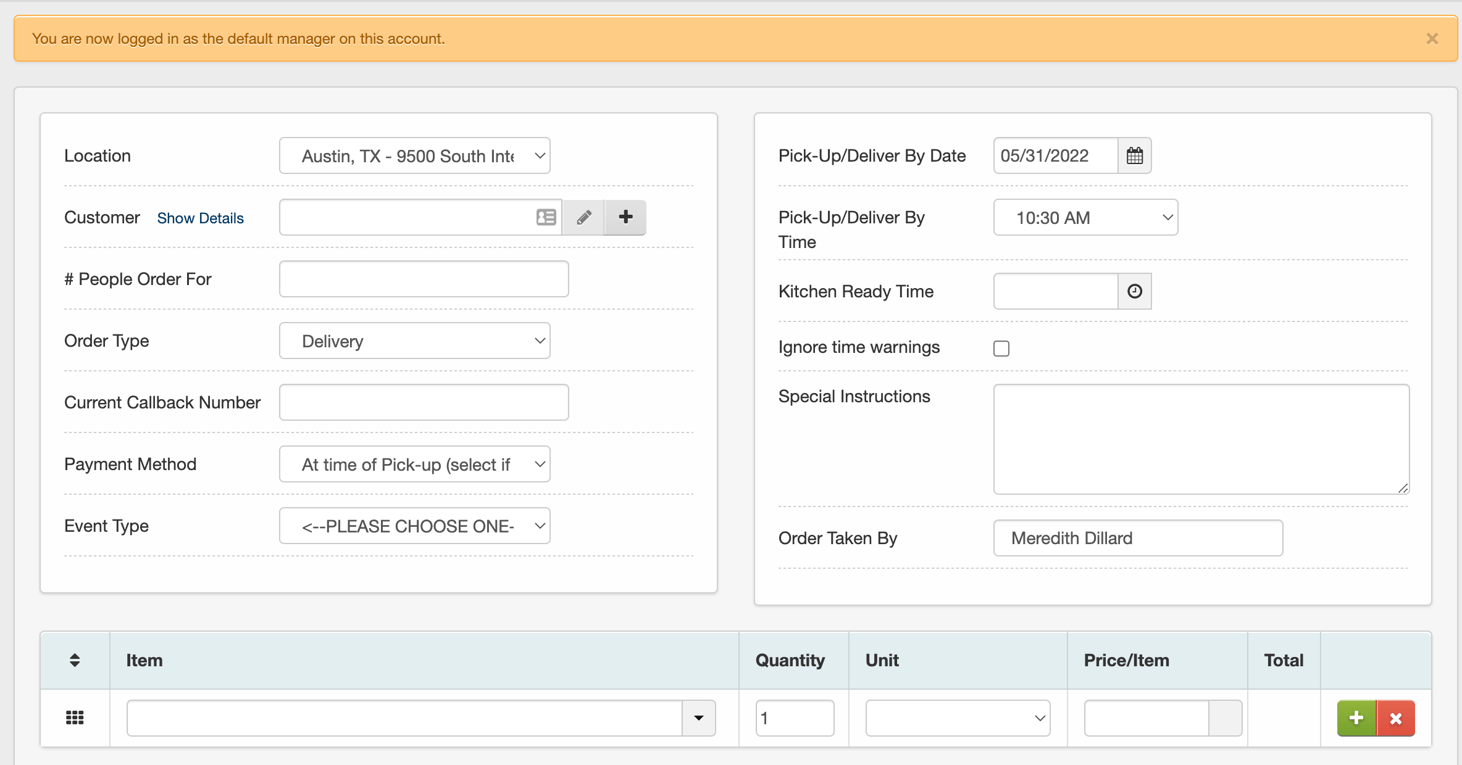
Task: Click the sort arrows in table header
Action: pyautogui.click(x=75, y=660)
